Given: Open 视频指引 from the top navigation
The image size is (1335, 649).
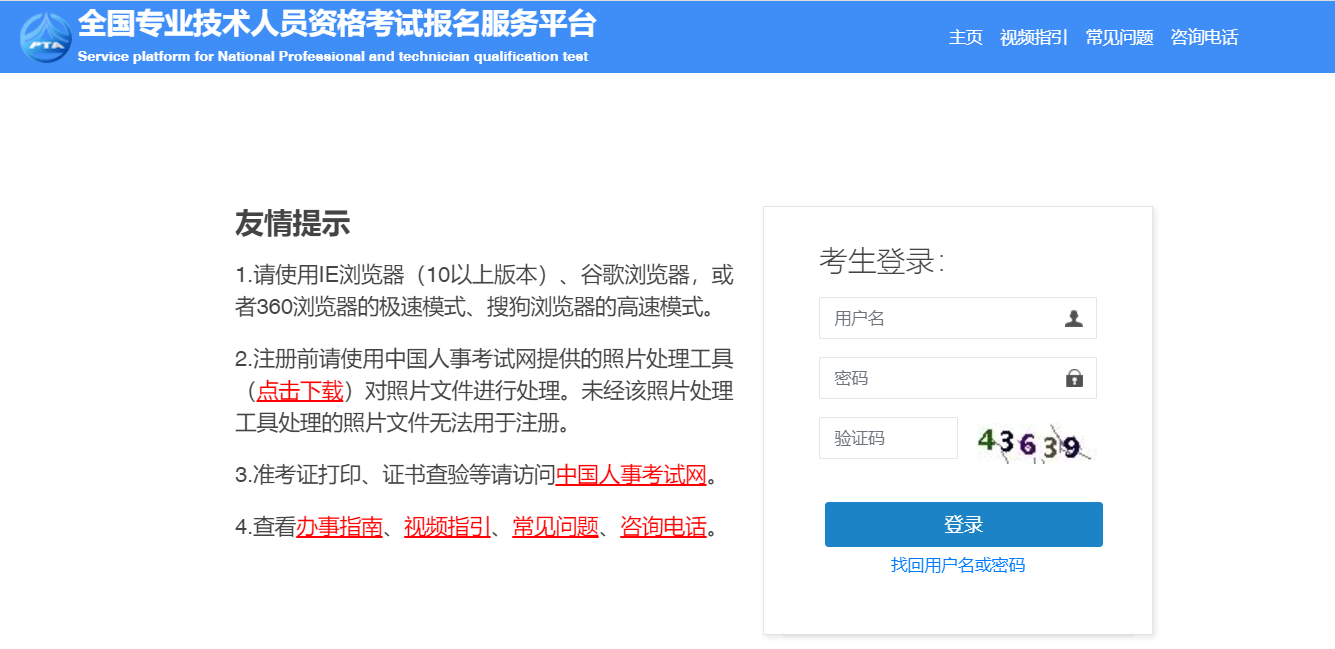Looking at the screenshot, I should tap(1033, 36).
